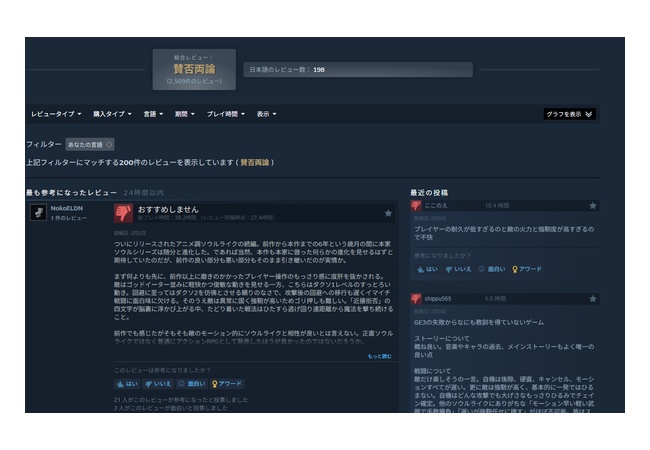Click the star icon on NokoELDN's review
Viewport: 650px width, 450px height.
coord(388,213)
